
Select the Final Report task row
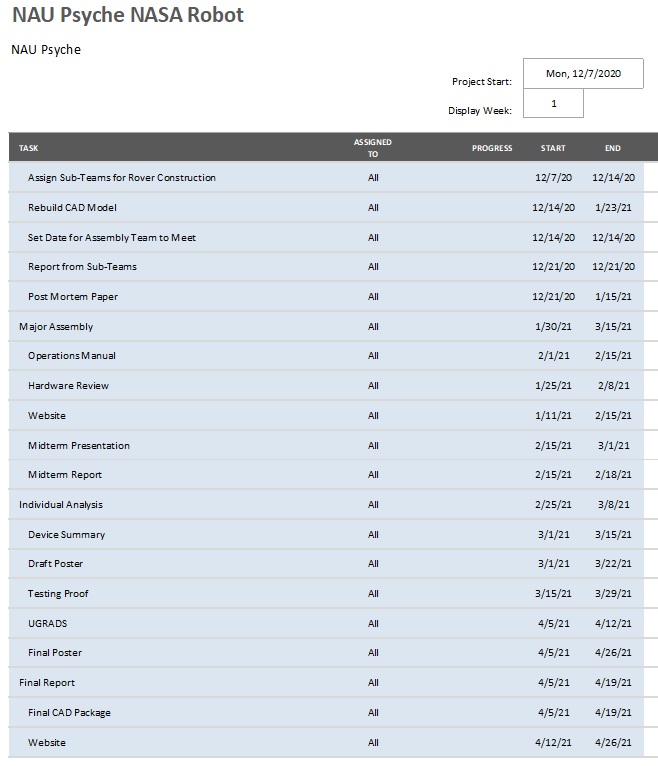(x=47, y=683)
